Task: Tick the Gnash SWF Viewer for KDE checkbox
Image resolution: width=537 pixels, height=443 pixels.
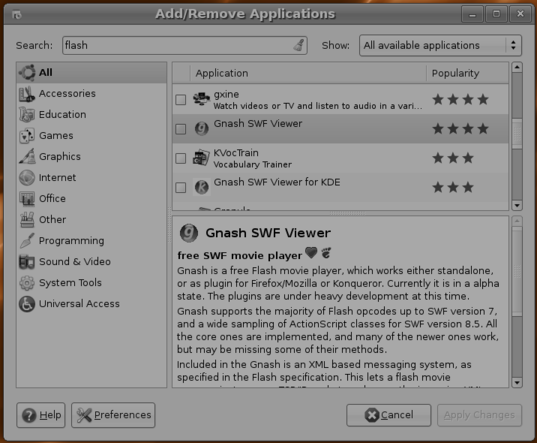Action: click(181, 188)
